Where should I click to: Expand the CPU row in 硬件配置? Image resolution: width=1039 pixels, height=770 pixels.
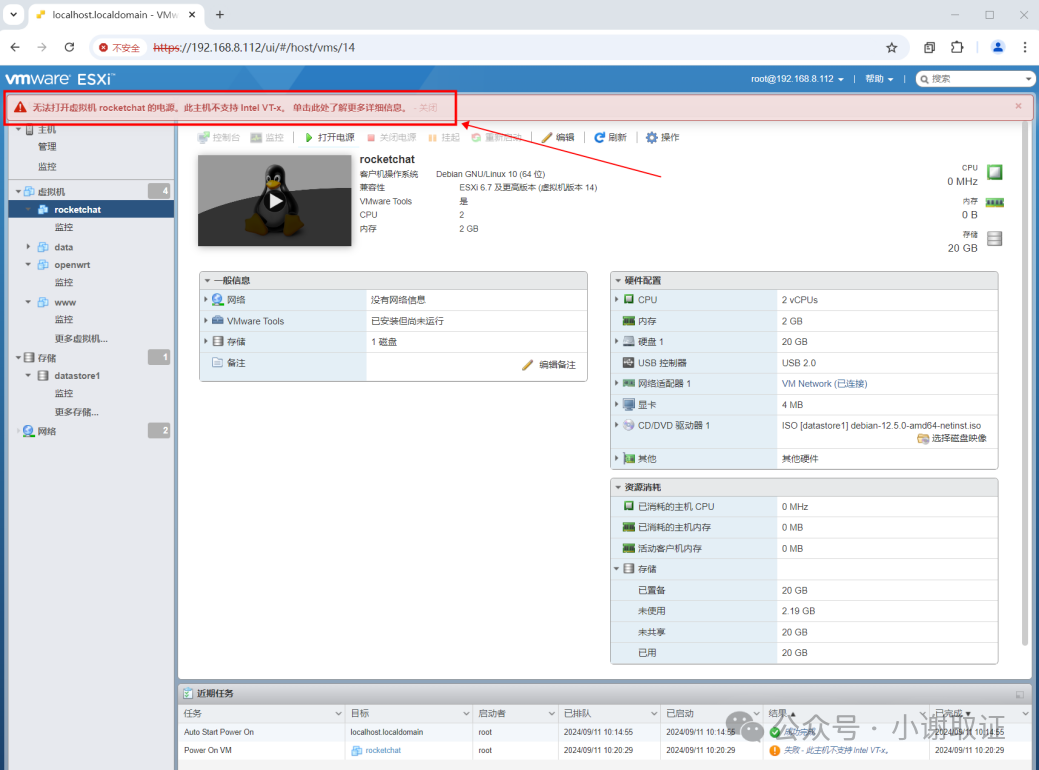[616, 300]
